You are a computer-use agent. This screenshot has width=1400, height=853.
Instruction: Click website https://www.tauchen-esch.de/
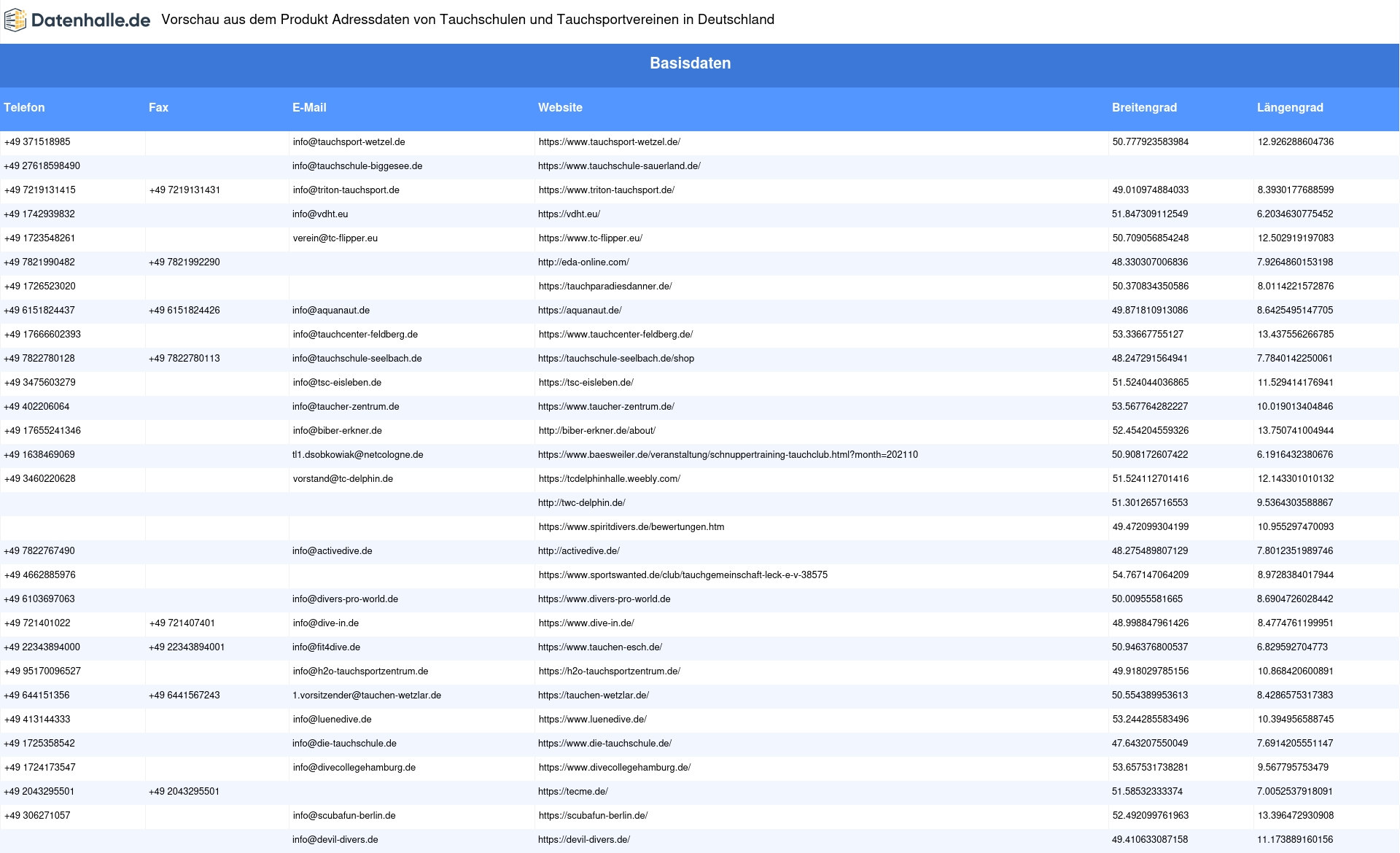[x=600, y=647]
